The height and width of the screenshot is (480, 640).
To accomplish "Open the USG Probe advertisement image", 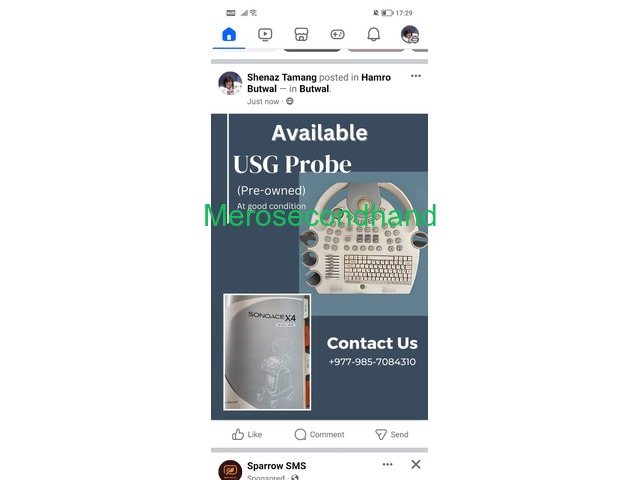I will click(319, 267).
